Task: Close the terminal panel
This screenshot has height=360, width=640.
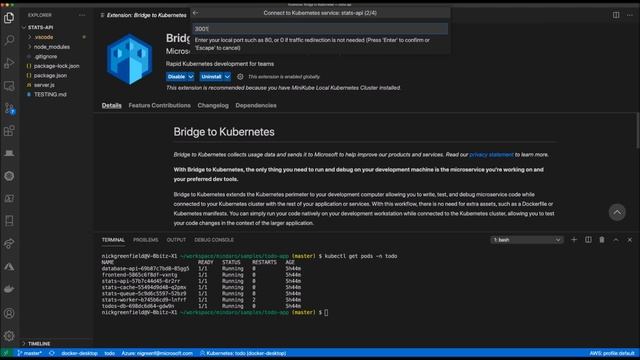Action: pos(630,240)
